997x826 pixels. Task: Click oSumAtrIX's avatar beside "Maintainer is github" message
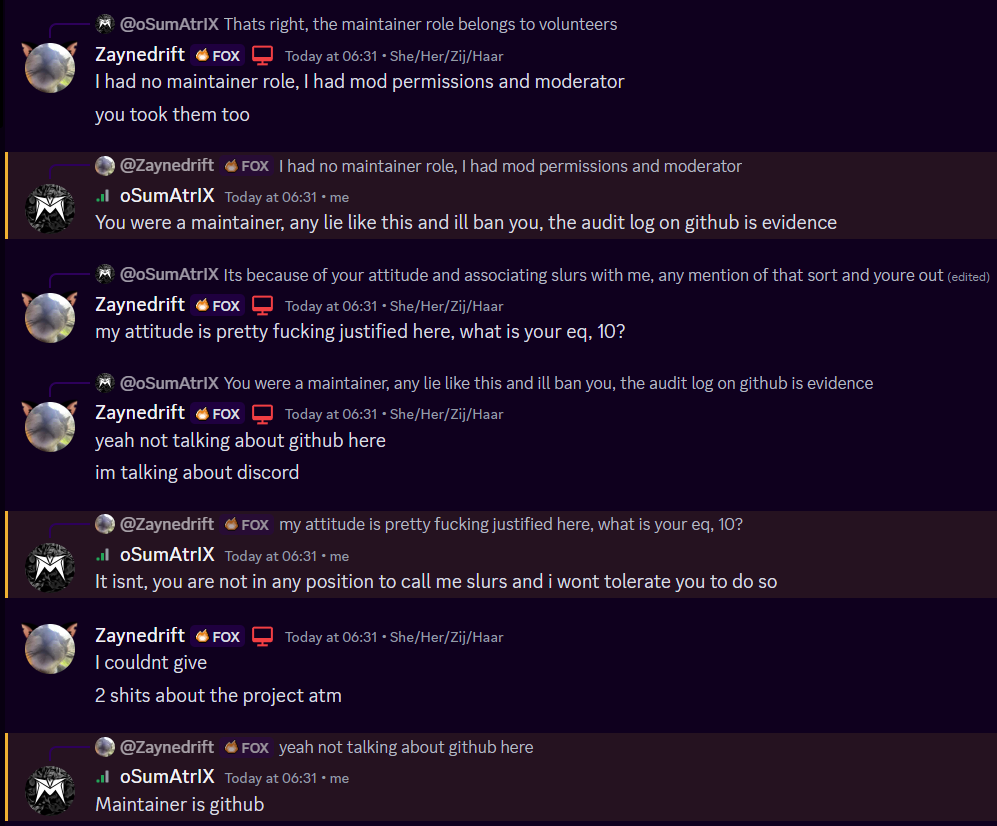[x=50, y=790]
